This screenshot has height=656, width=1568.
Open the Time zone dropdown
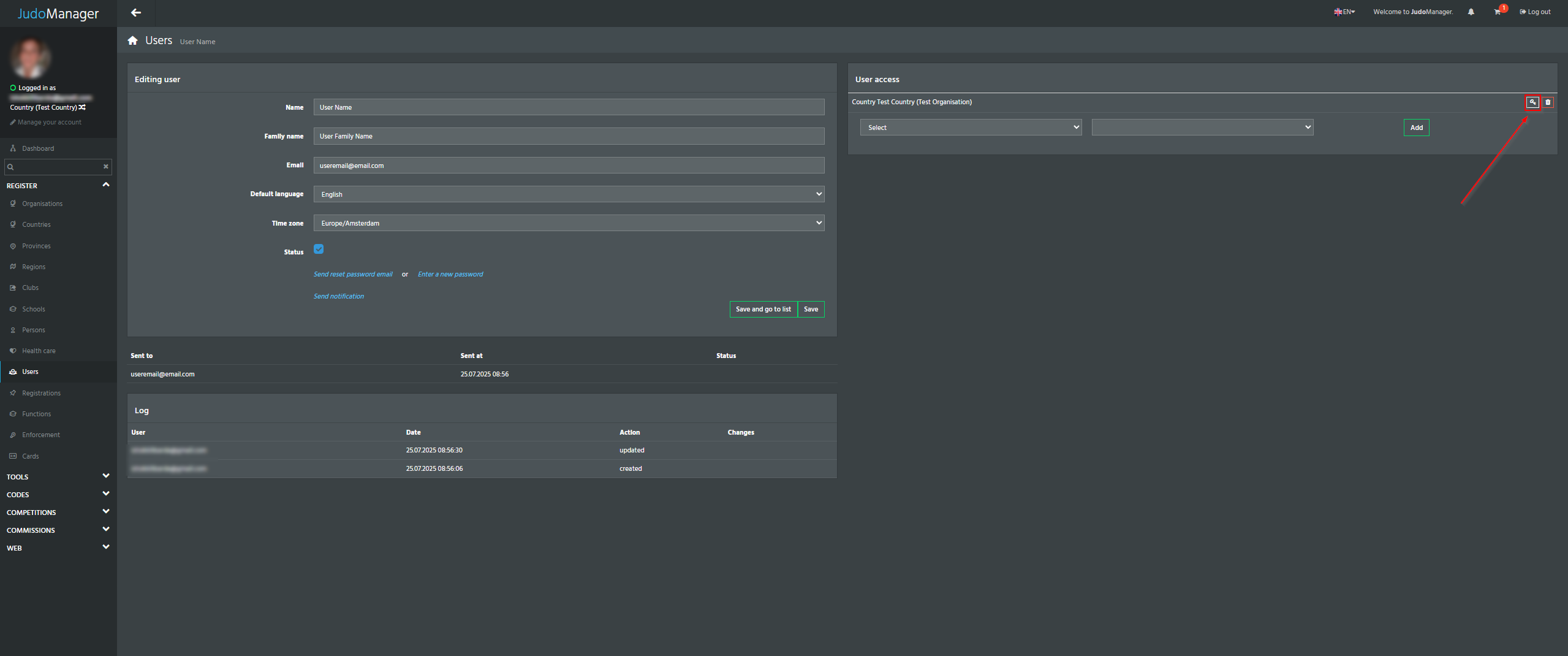click(x=568, y=223)
